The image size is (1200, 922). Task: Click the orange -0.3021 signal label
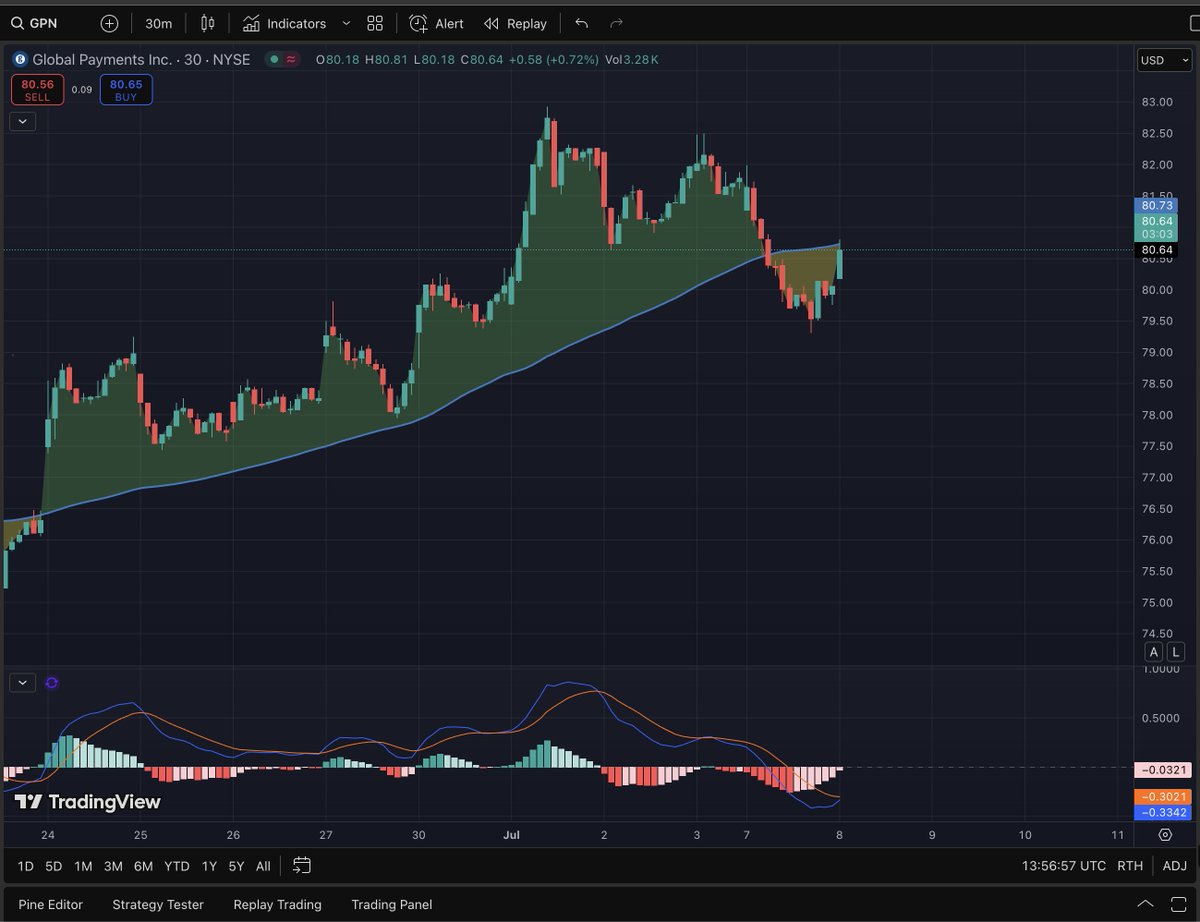coord(1163,797)
